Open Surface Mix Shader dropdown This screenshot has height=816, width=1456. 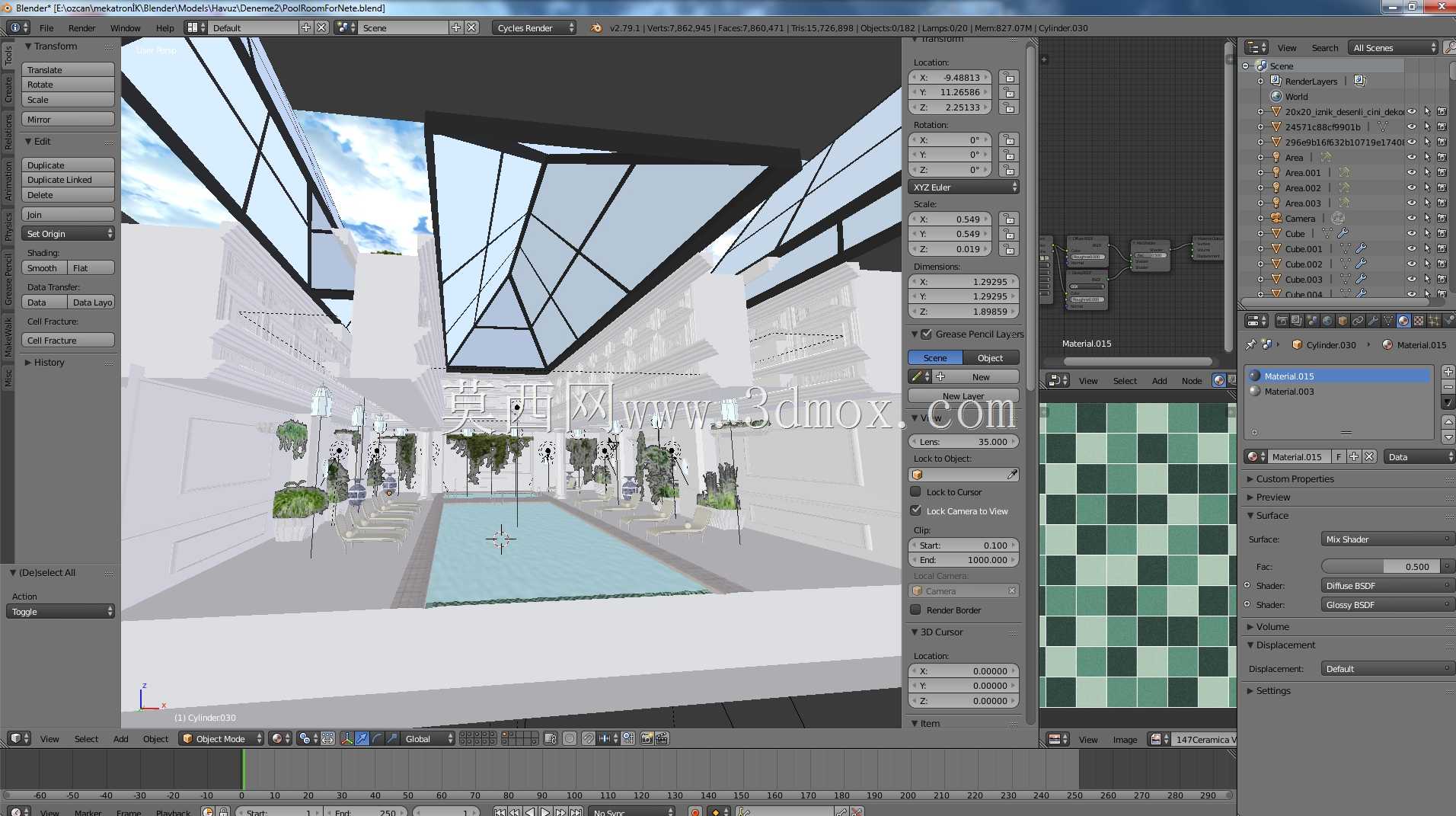(1387, 539)
